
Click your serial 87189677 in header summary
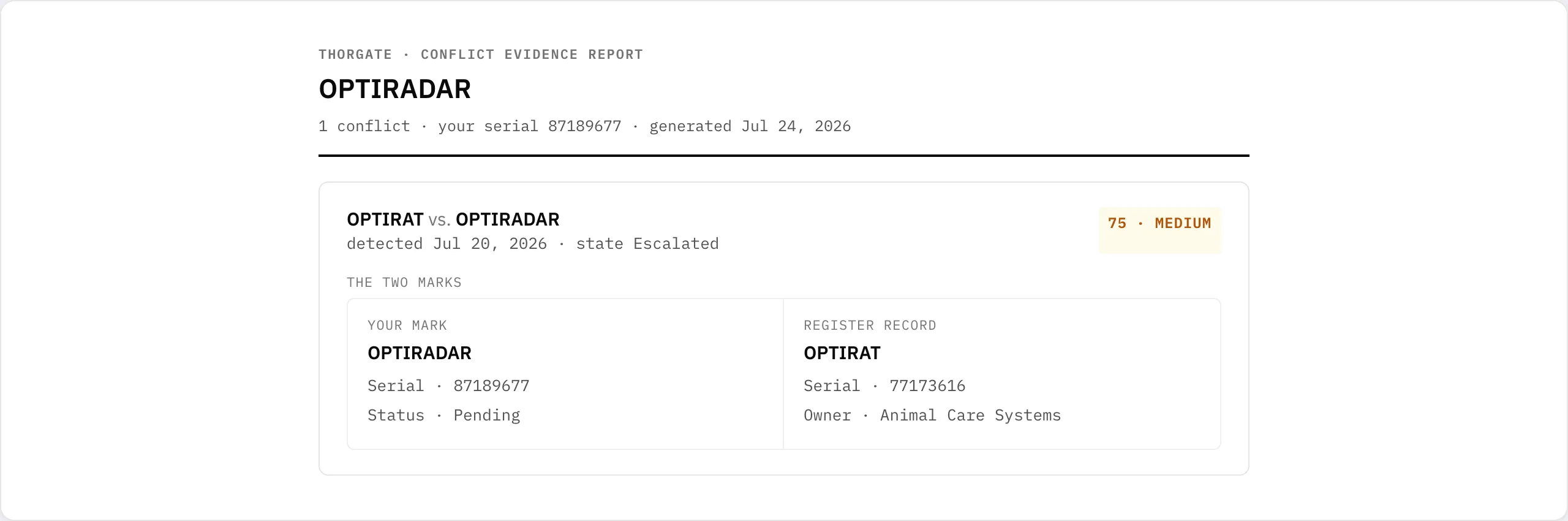click(x=530, y=126)
